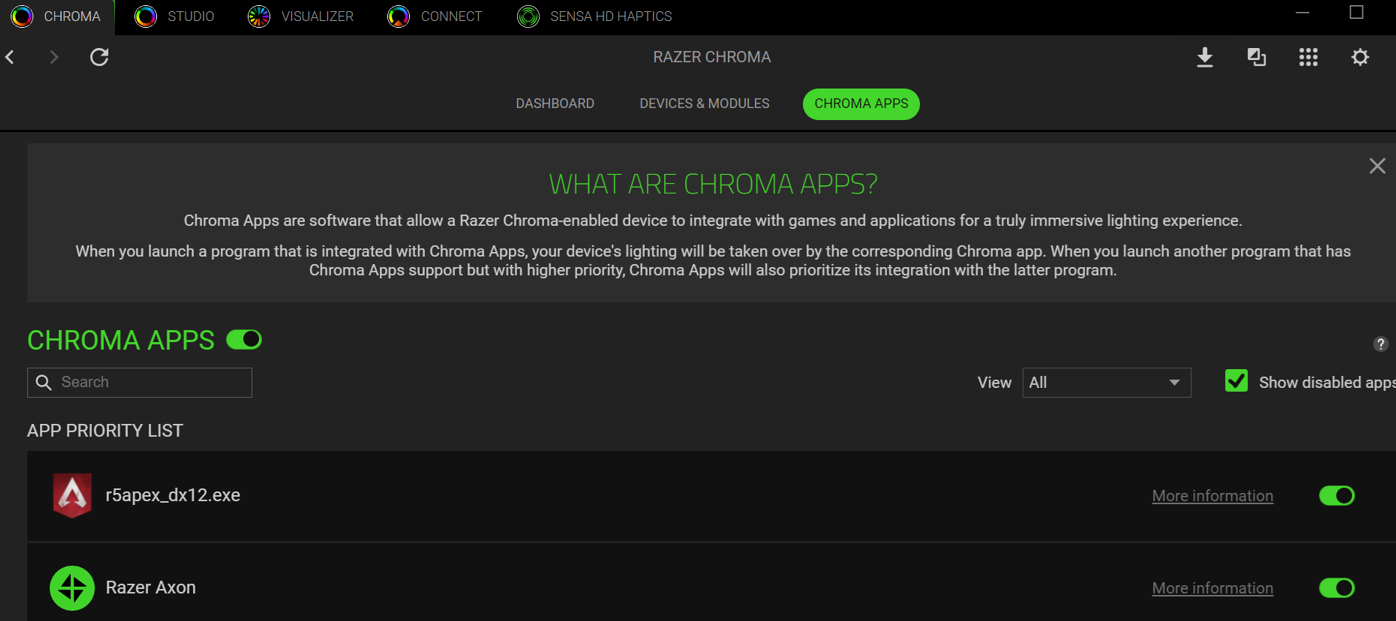Open the View filter dropdown

coord(1106,382)
